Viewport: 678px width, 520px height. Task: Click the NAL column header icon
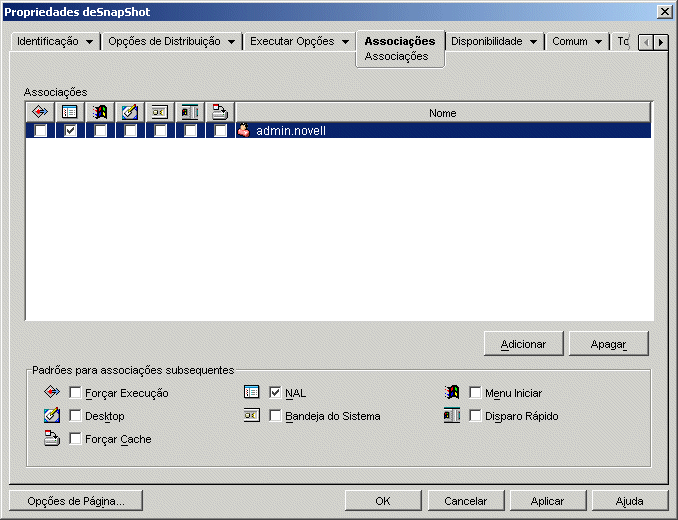click(70, 113)
